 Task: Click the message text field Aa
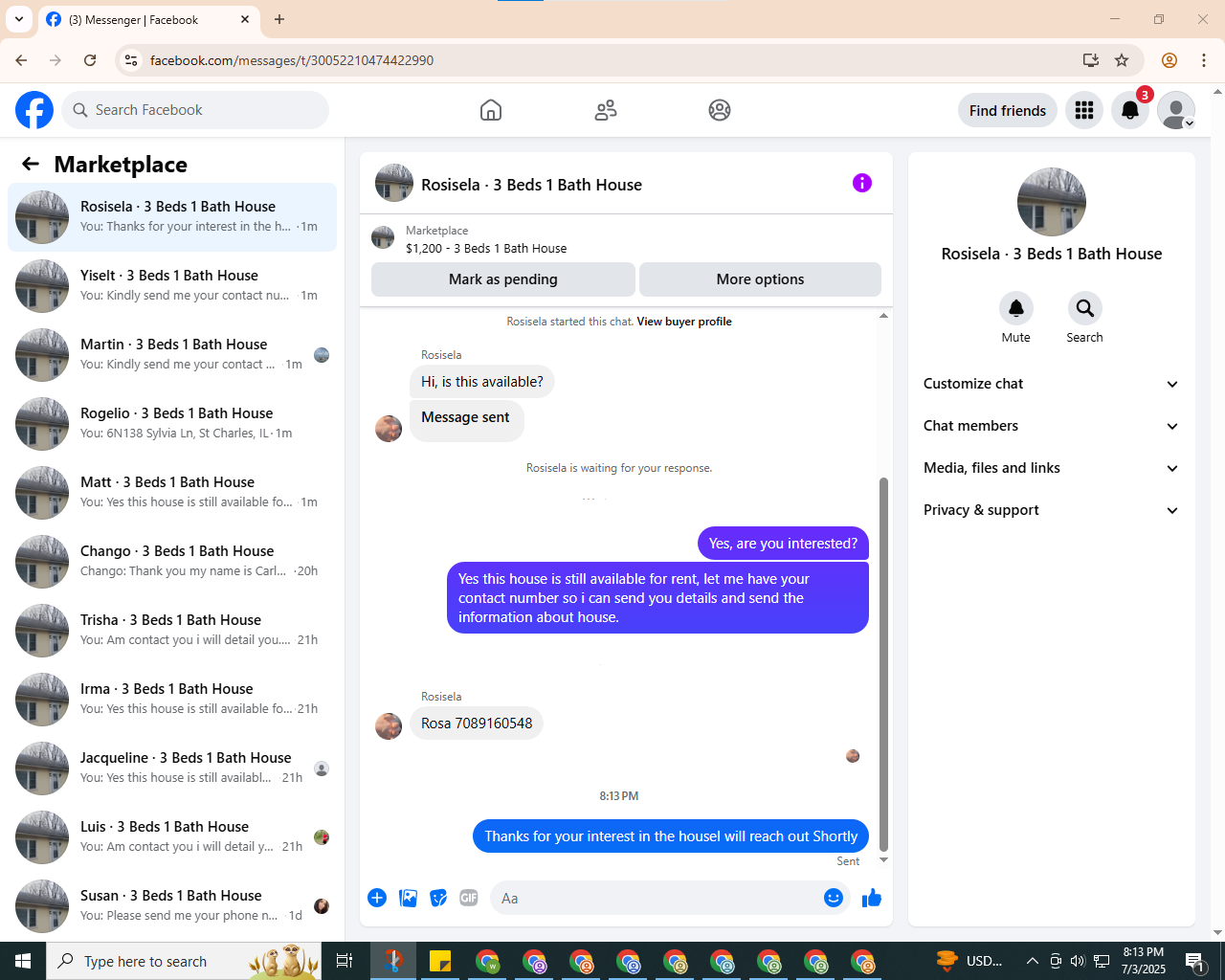(x=656, y=898)
